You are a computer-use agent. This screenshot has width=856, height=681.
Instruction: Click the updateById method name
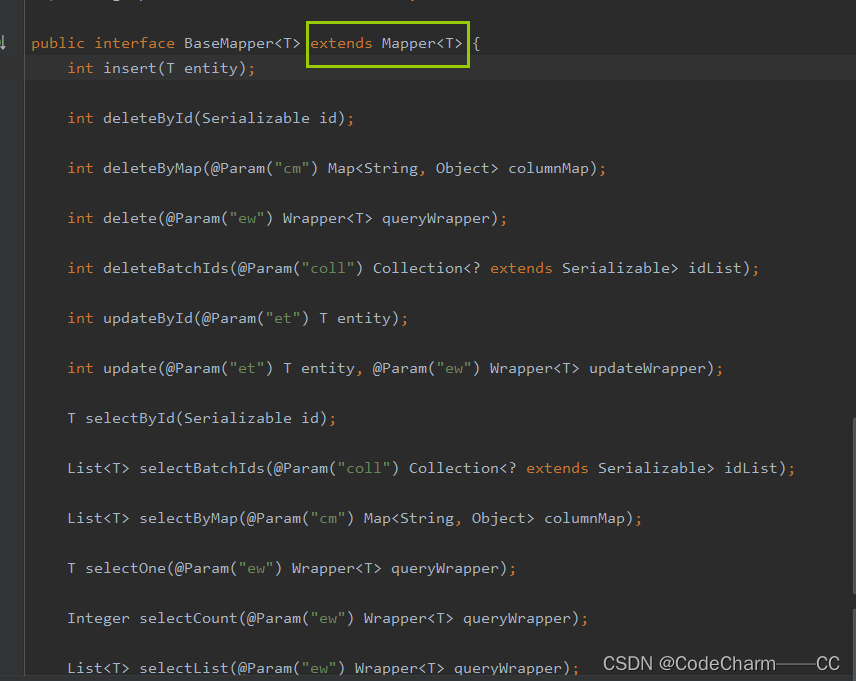coord(148,318)
